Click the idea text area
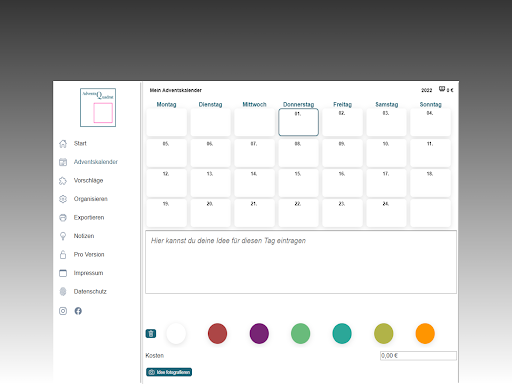512x384 pixels. 301,262
